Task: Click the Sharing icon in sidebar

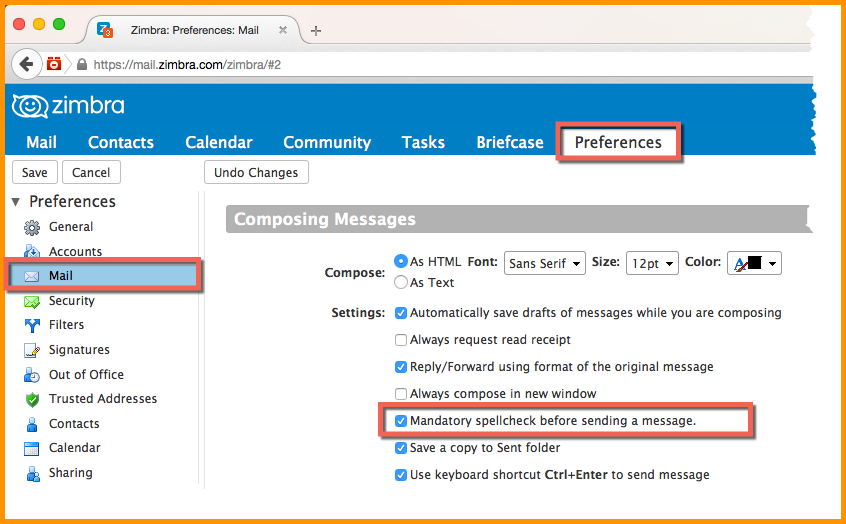Action: 33,473
